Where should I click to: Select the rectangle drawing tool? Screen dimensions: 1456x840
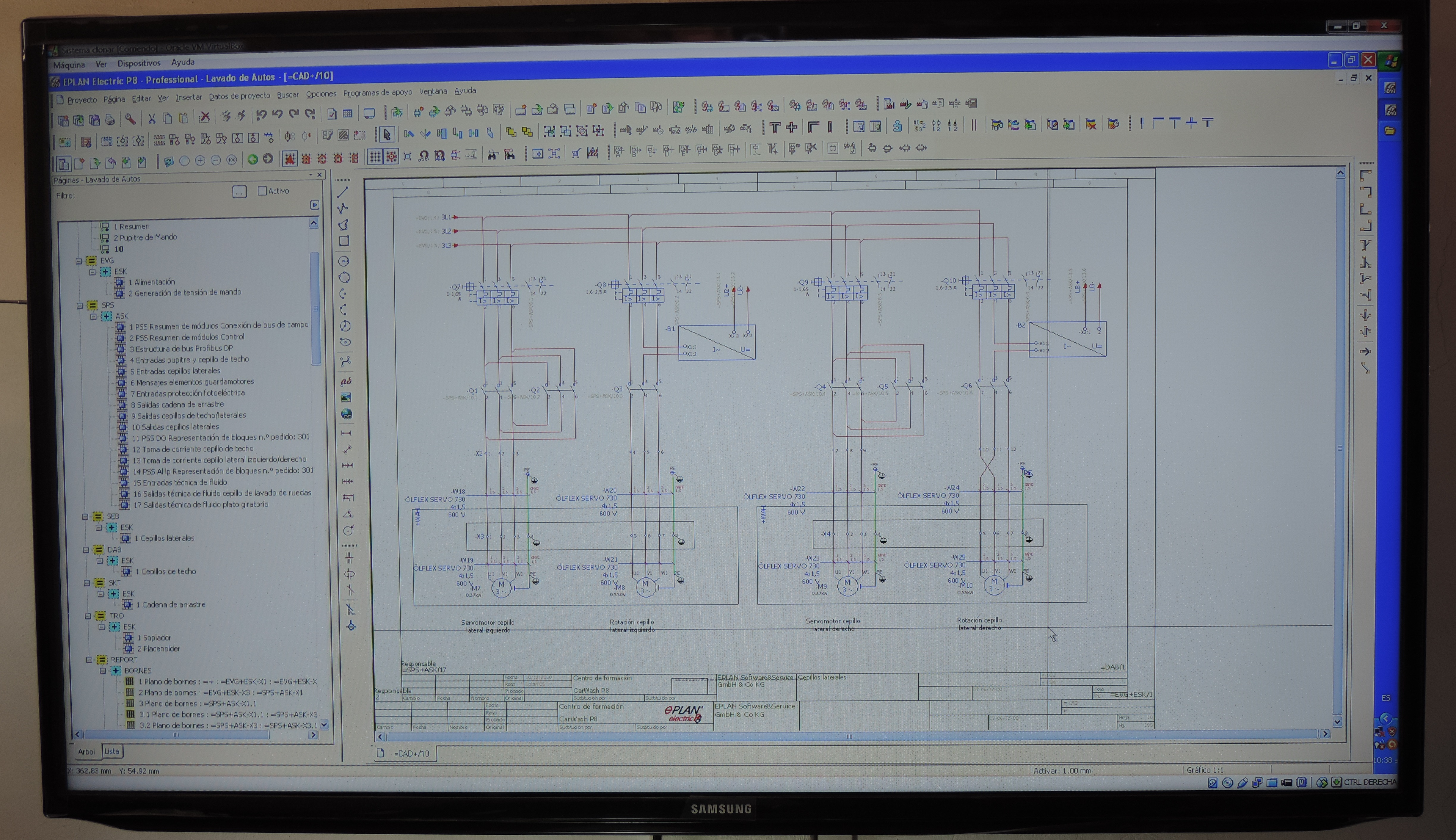click(344, 241)
